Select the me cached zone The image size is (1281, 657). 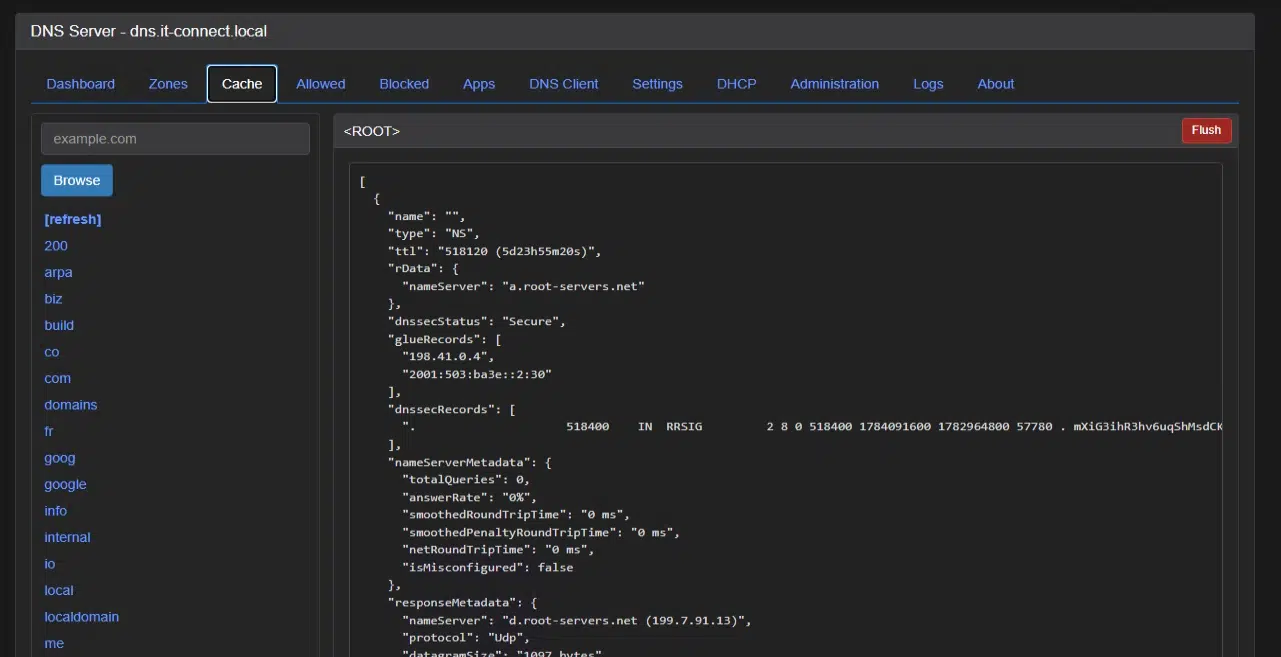[x=54, y=643]
